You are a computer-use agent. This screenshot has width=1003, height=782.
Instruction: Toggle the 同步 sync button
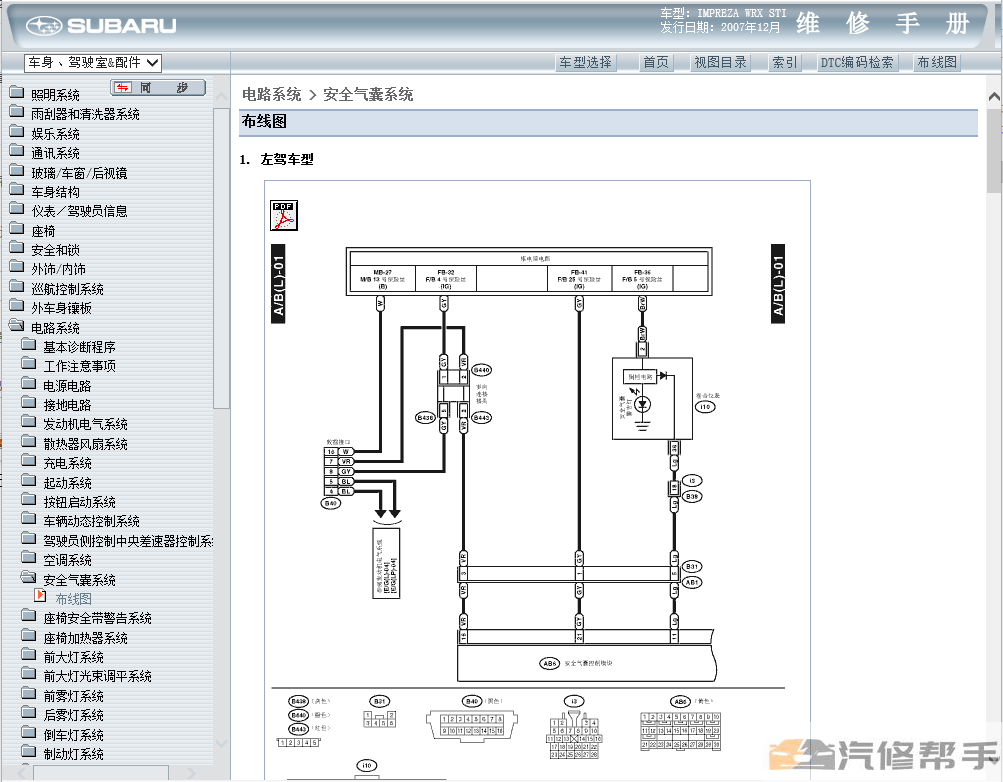tap(158, 88)
